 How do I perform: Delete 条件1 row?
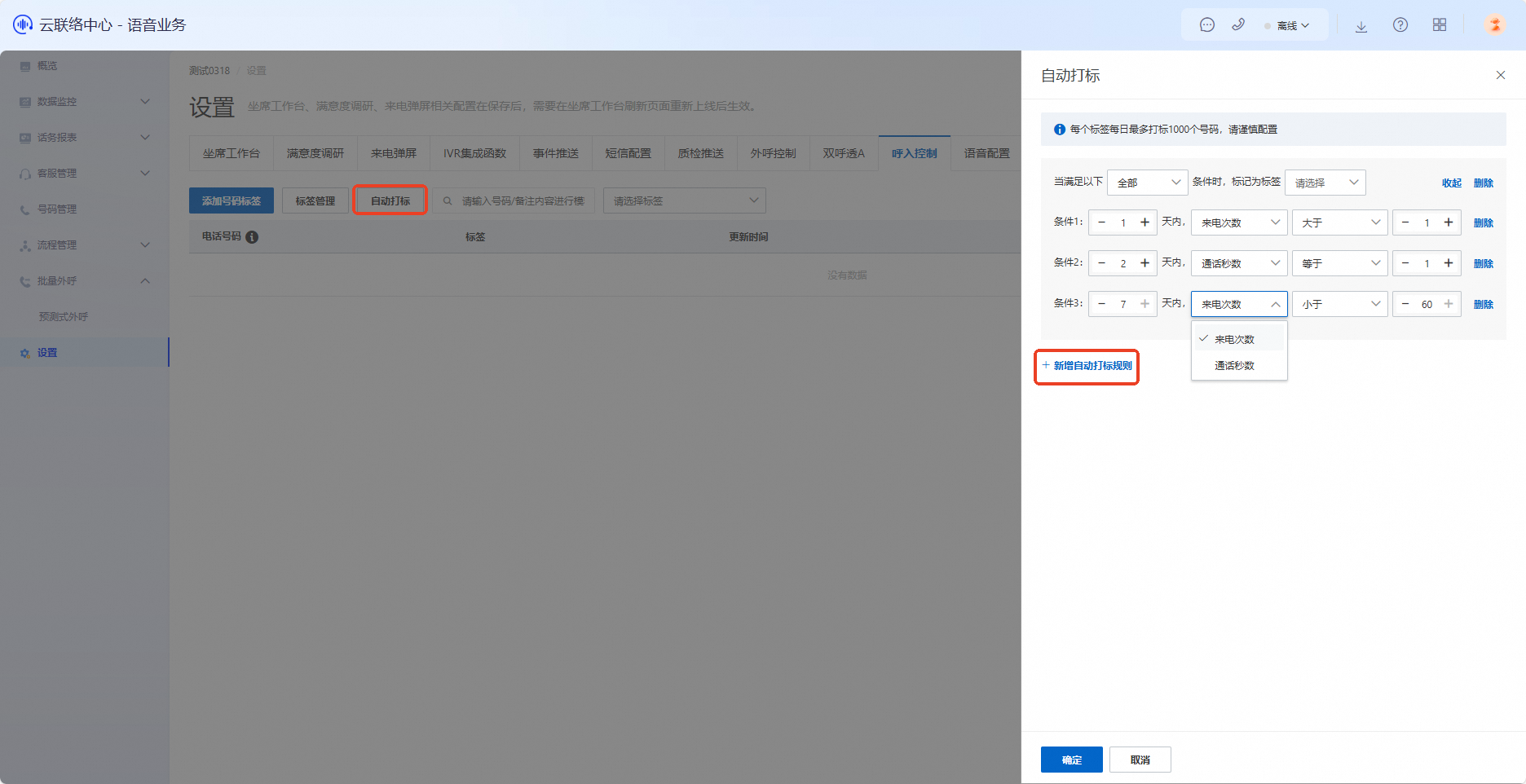tap(1484, 223)
